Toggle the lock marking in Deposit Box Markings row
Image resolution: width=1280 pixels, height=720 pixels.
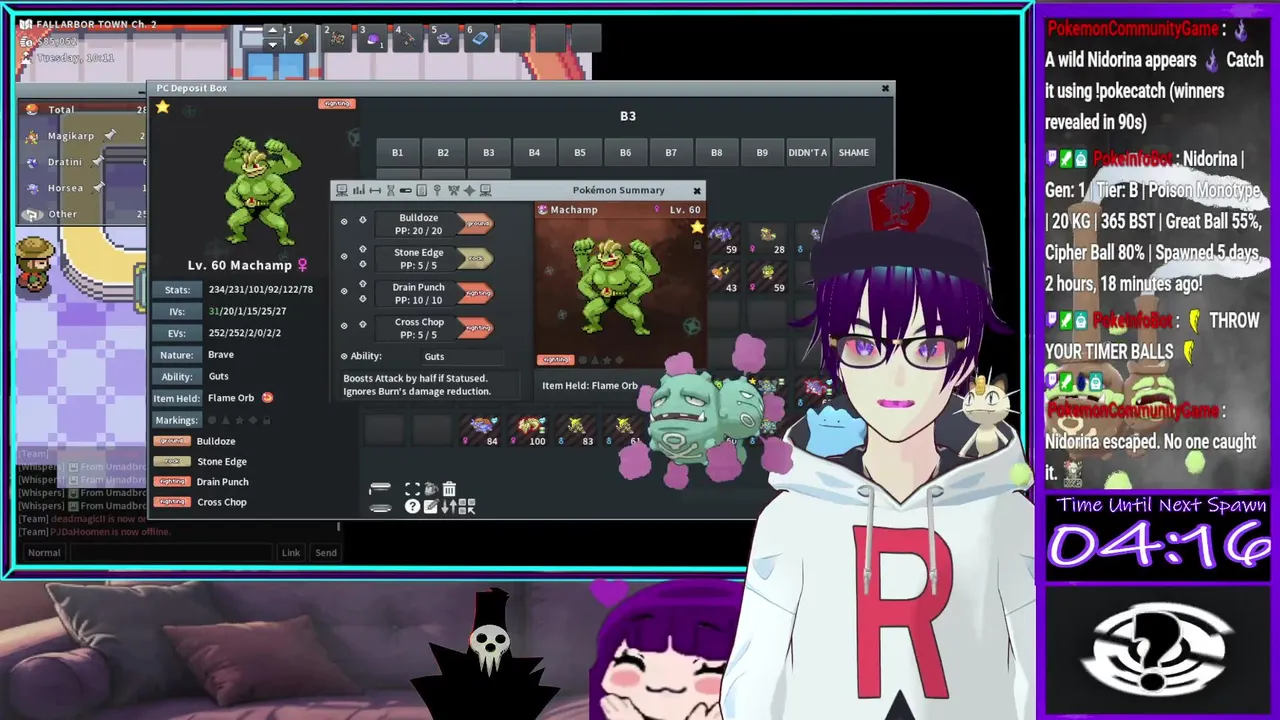point(267,420)
